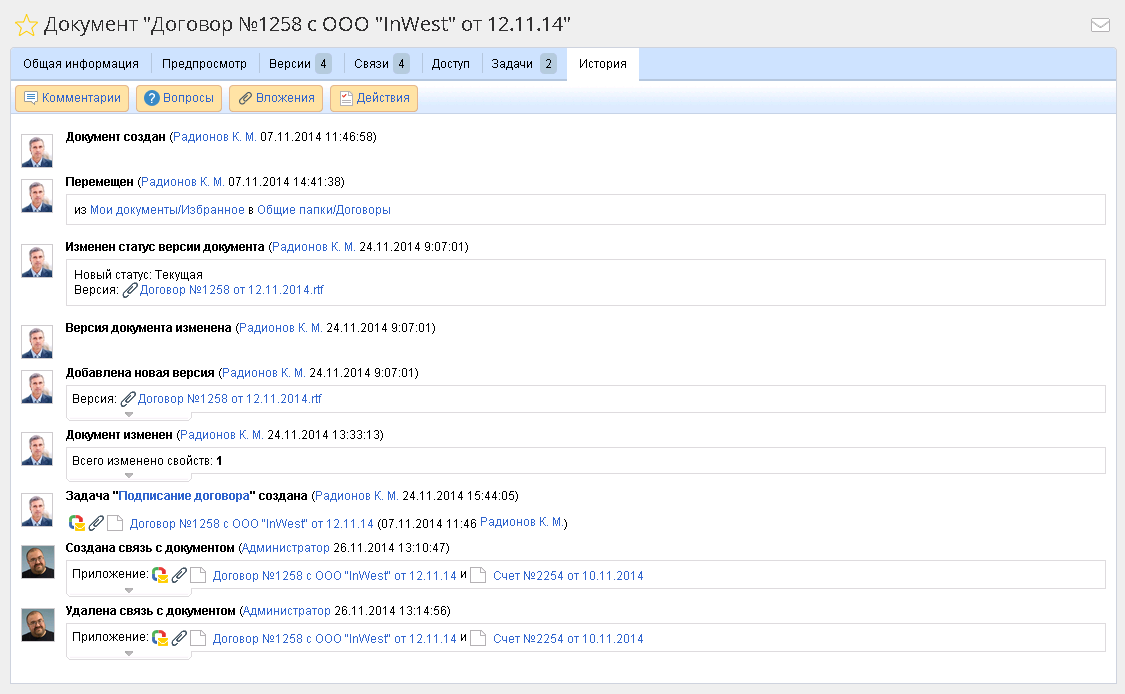
Task: Toggle the Действия filter button
Action: tap(374, 98)
